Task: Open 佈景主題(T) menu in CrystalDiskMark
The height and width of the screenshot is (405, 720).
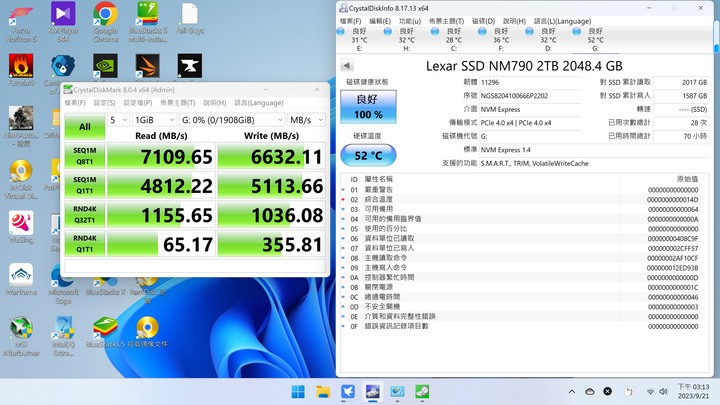Action: click(x=177, y=103)
